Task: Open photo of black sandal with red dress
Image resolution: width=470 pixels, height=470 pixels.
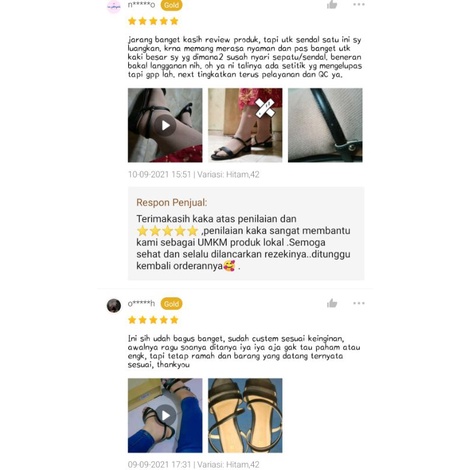Action: coord(245,125)
